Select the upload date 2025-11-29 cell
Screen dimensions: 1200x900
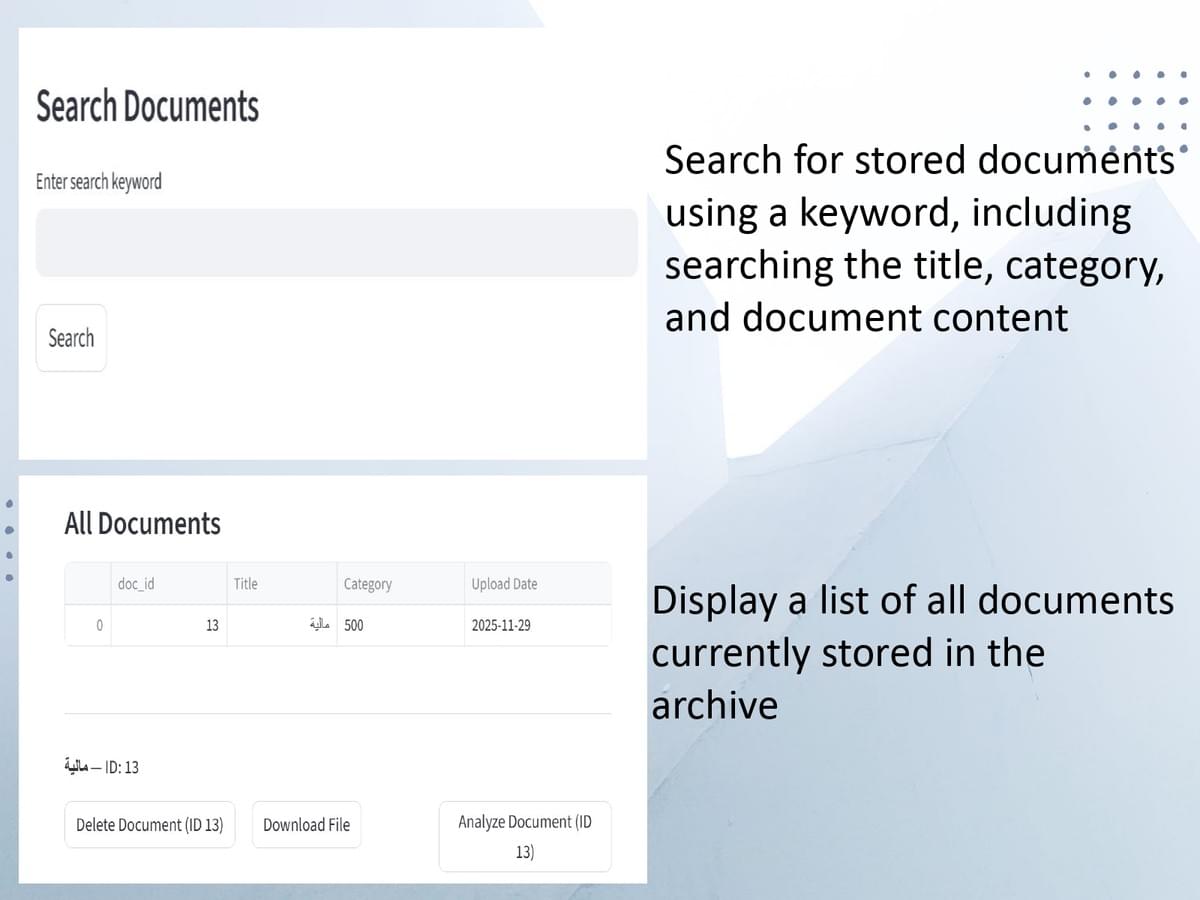[538, 626]
